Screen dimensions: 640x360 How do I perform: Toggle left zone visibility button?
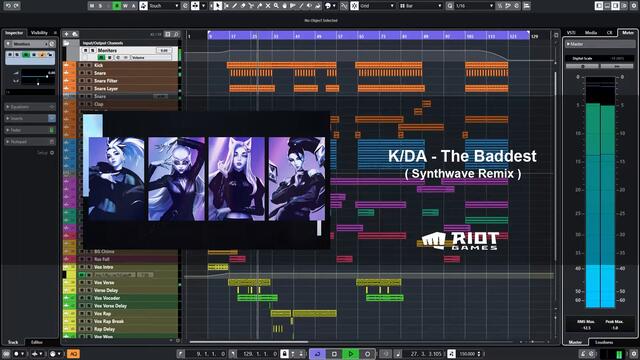point(599,6)
